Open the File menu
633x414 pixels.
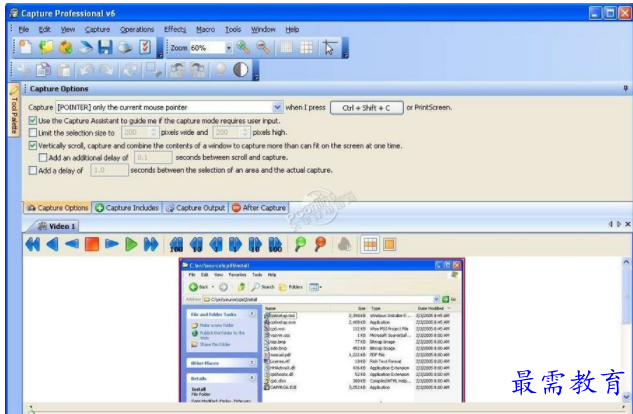pos(24,29)
